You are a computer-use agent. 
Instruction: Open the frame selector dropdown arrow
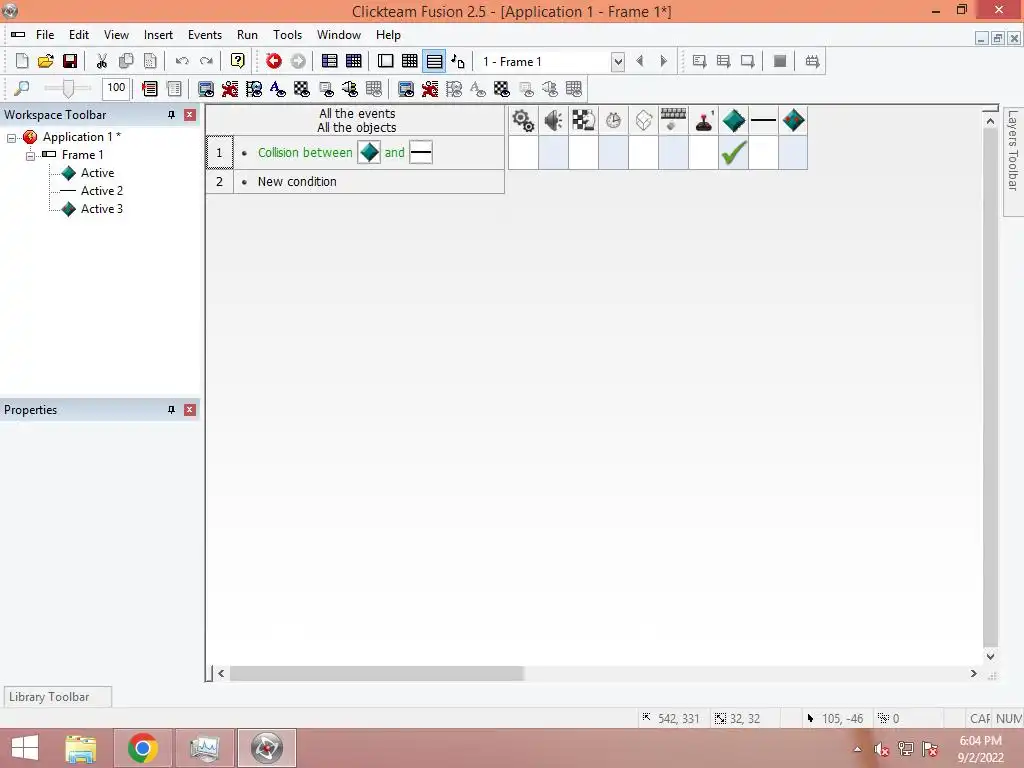[618, 62]
